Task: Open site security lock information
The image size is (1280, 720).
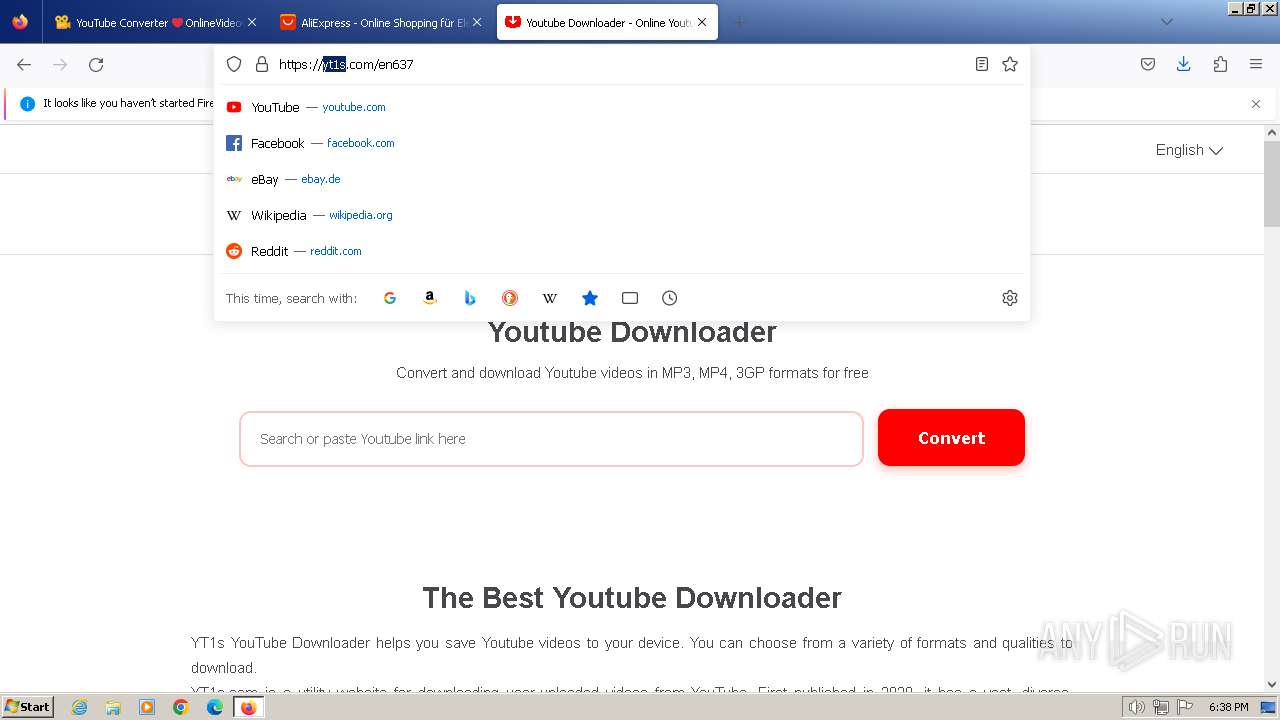Action: coord(262,64)
